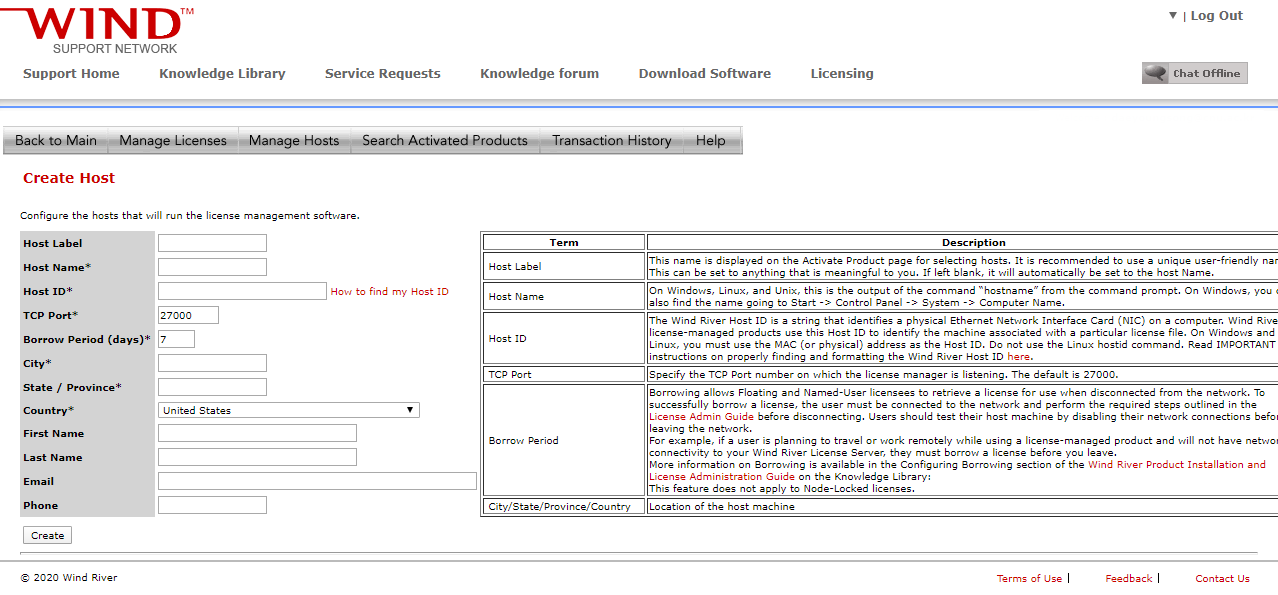Focus the State / Province field
Screen dimensions: 1278x595
pos(212,387)
